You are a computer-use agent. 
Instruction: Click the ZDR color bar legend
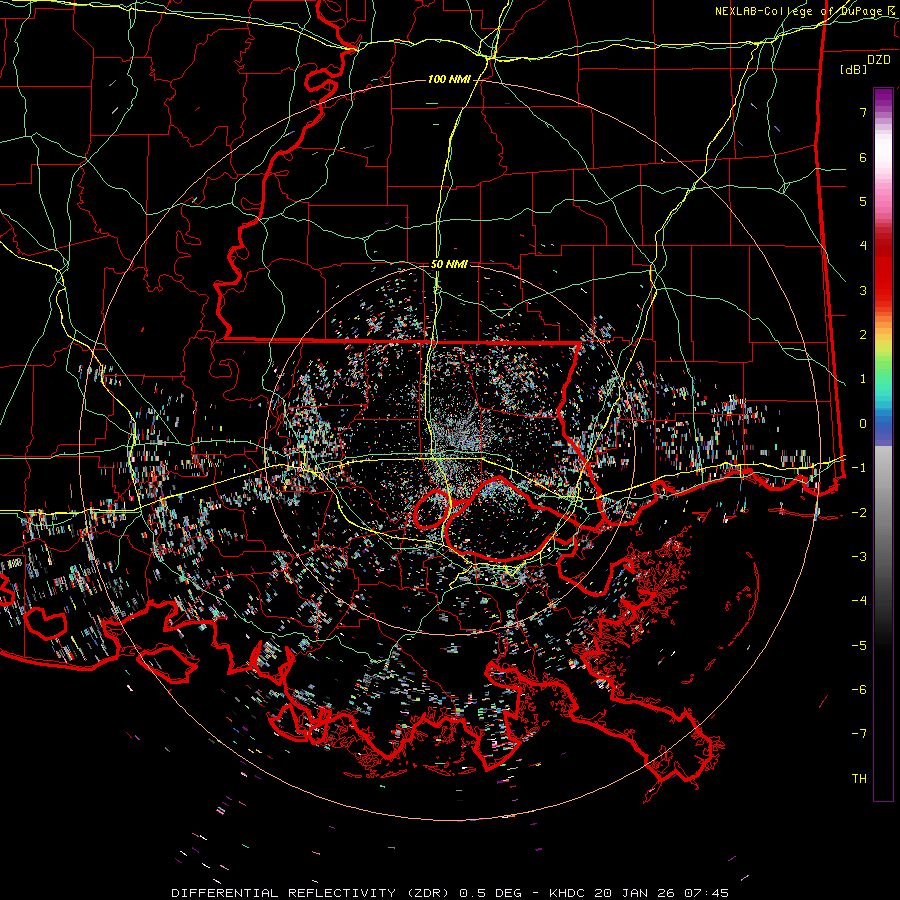(x=883, y=444)
